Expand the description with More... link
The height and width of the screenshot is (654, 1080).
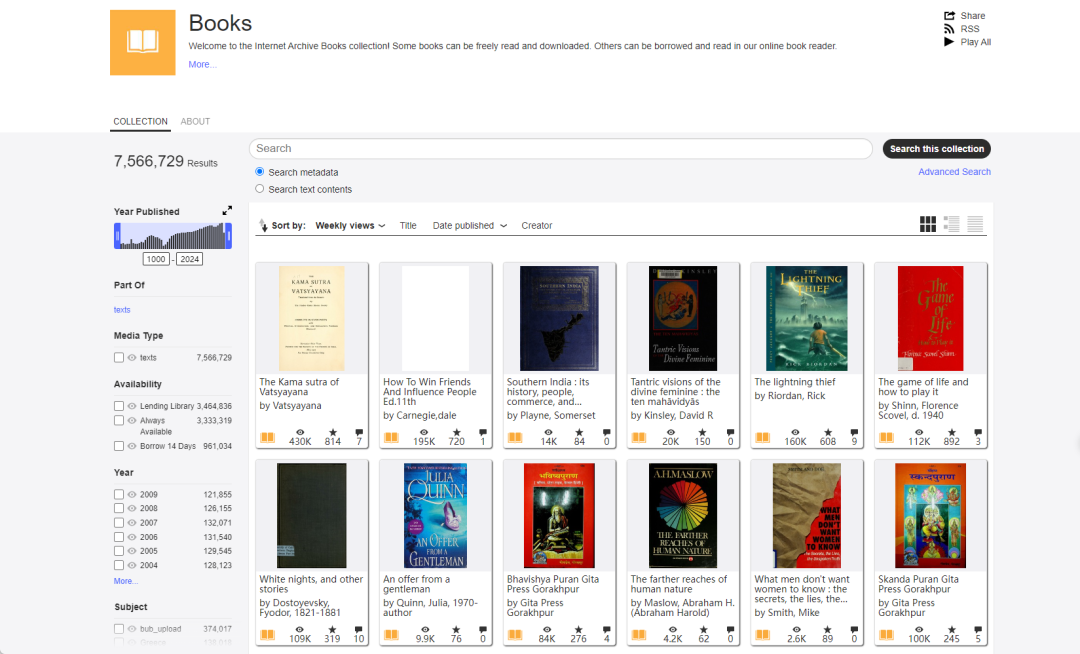coord(202,64)
